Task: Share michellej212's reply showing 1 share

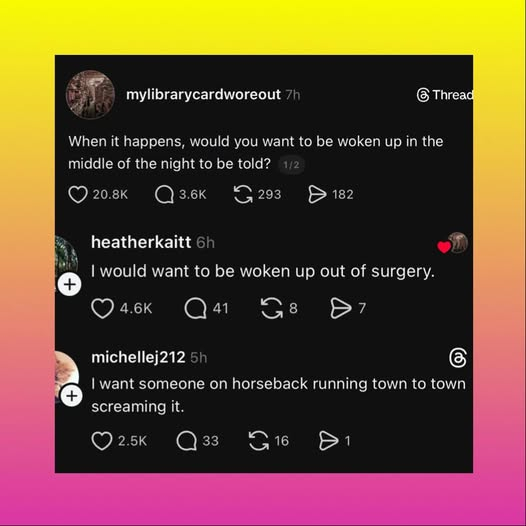Action: (328, 441)
